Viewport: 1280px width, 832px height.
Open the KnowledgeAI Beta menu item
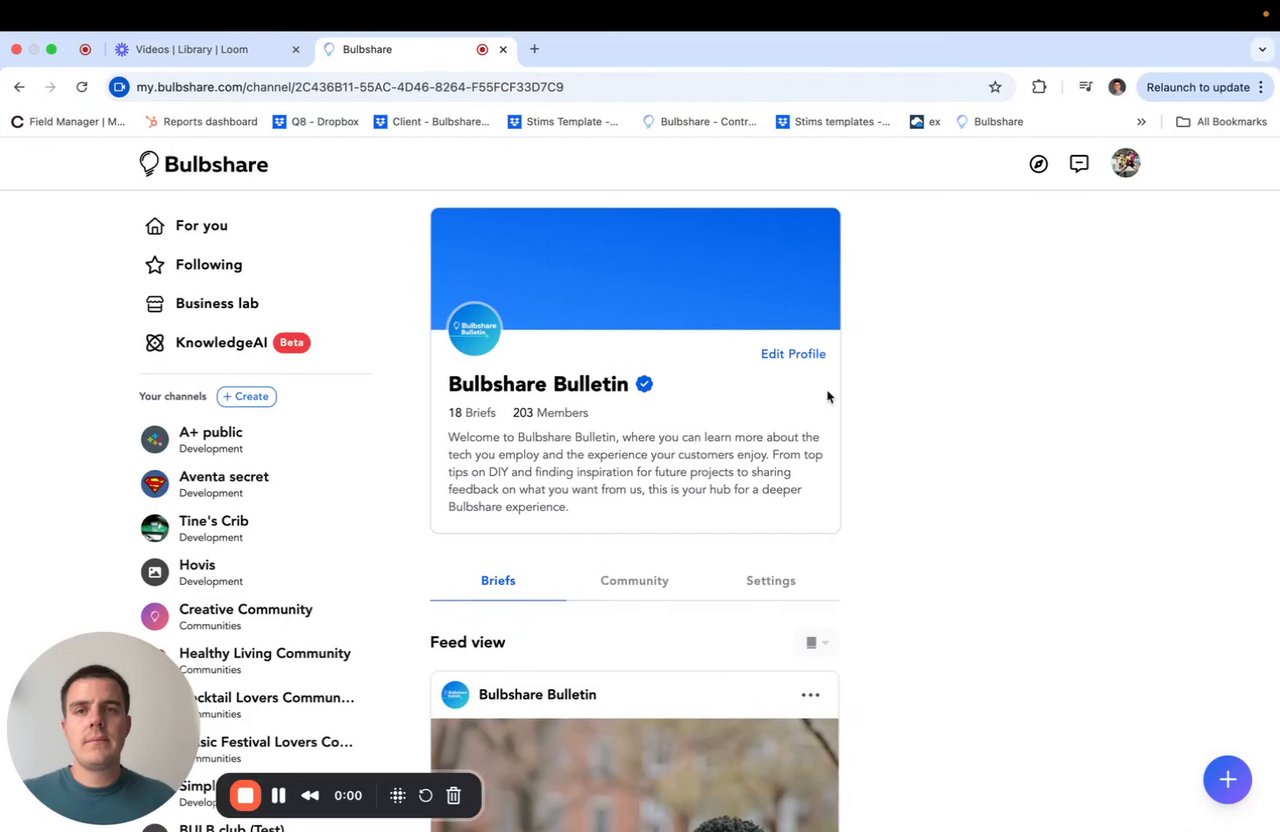(228, 343)
